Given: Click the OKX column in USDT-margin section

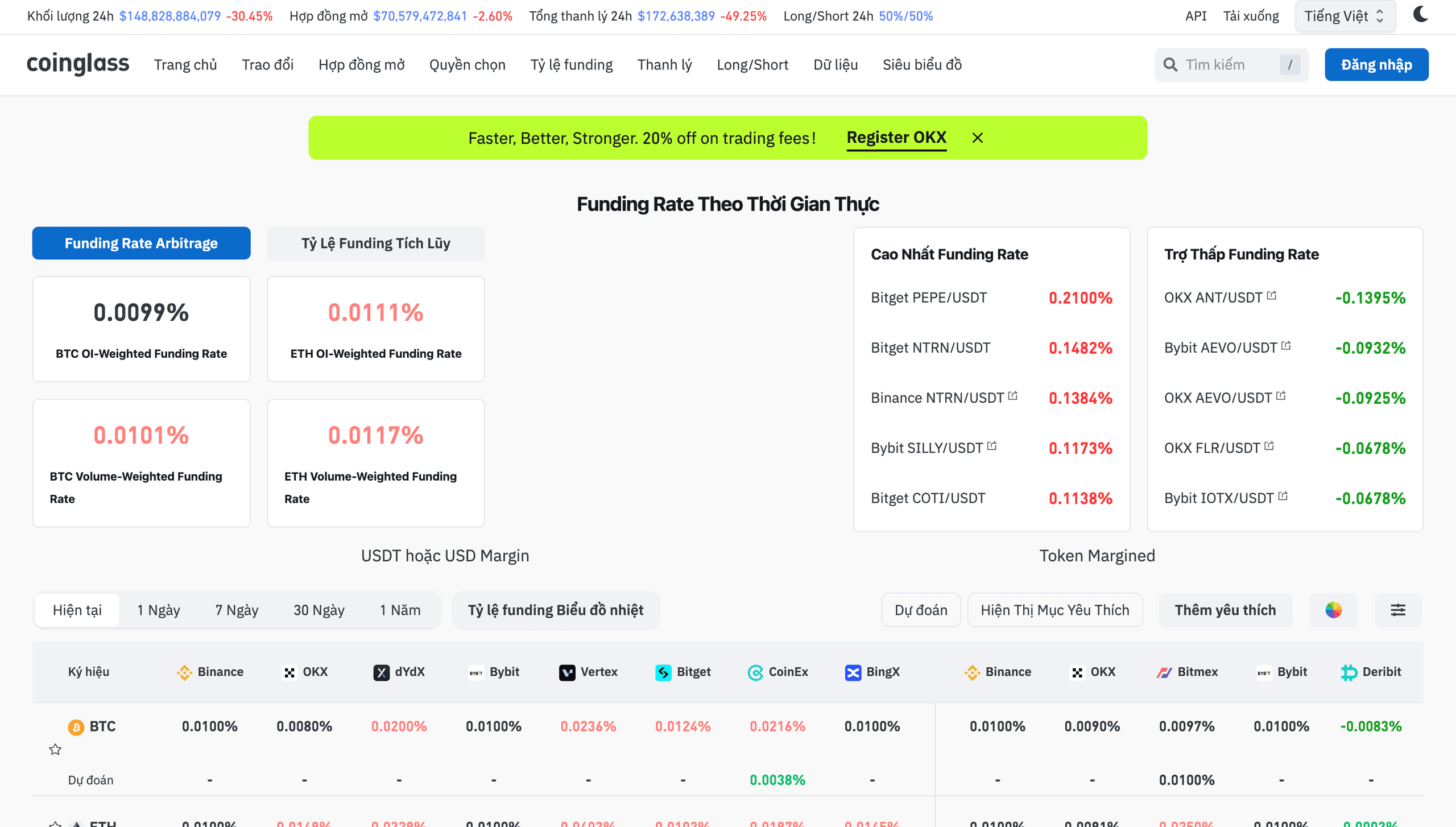Looking at the screenshot, I should pos(305,672).
